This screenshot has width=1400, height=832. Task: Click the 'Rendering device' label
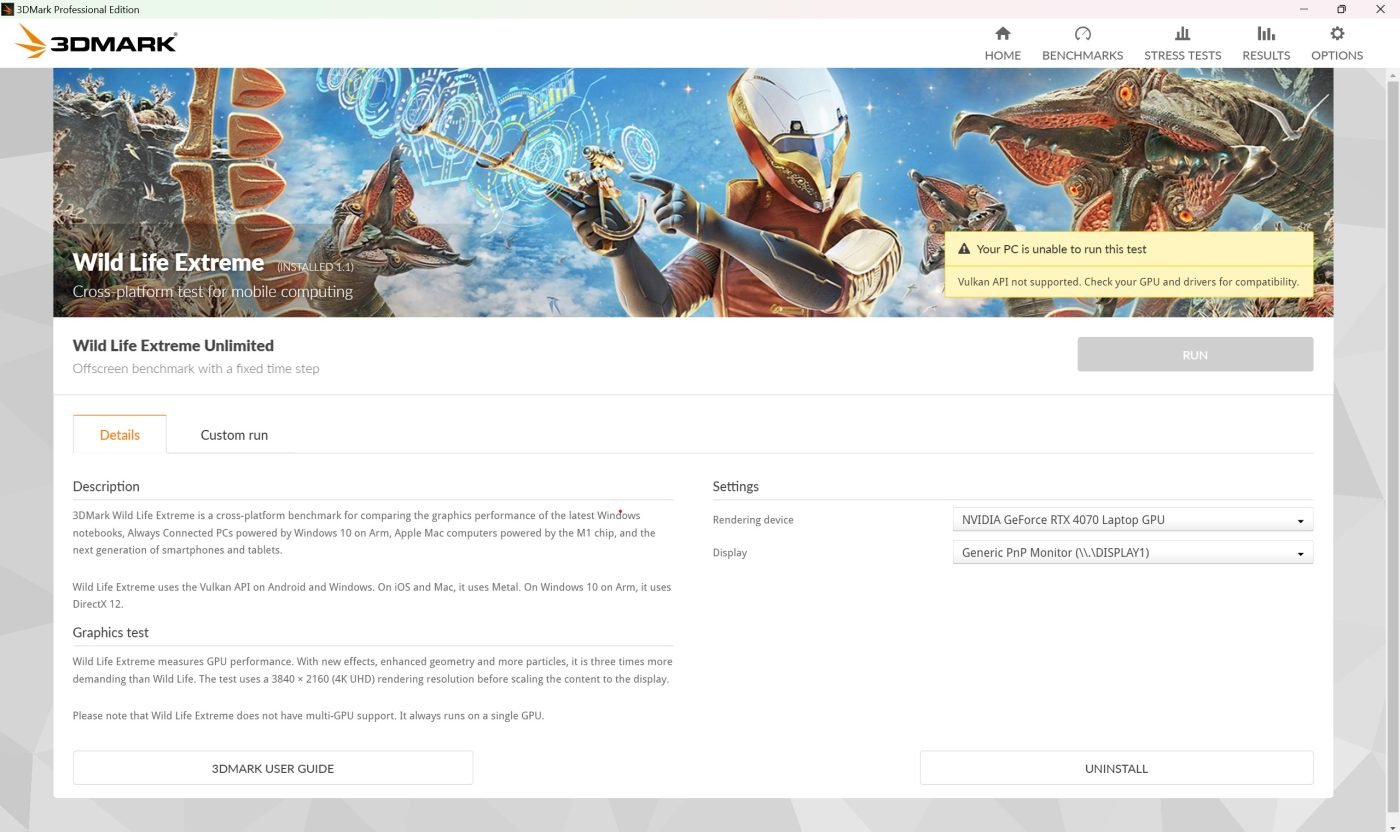pos(753,520)
